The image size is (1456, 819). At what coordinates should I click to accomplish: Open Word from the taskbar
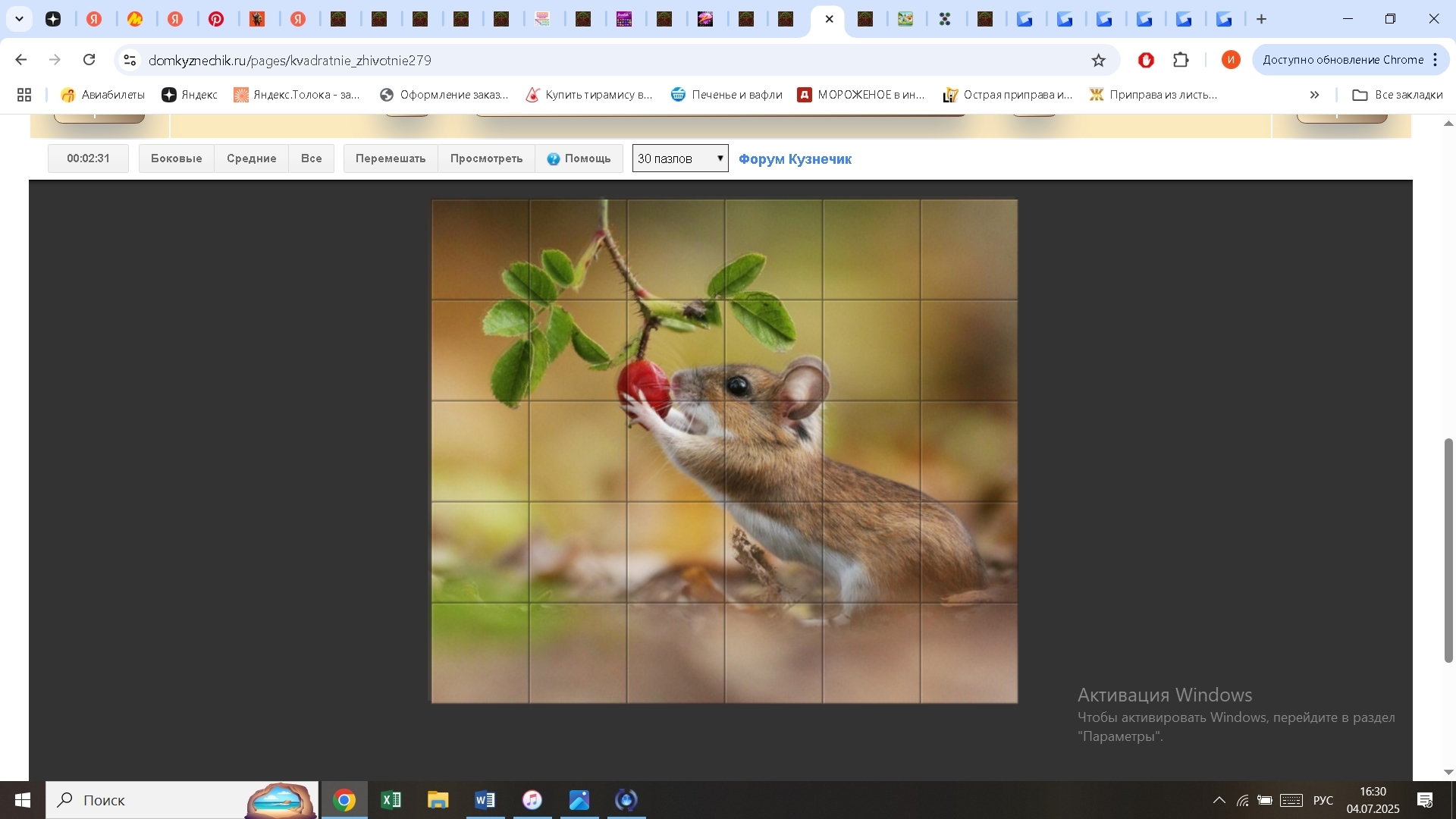[485, 800]
